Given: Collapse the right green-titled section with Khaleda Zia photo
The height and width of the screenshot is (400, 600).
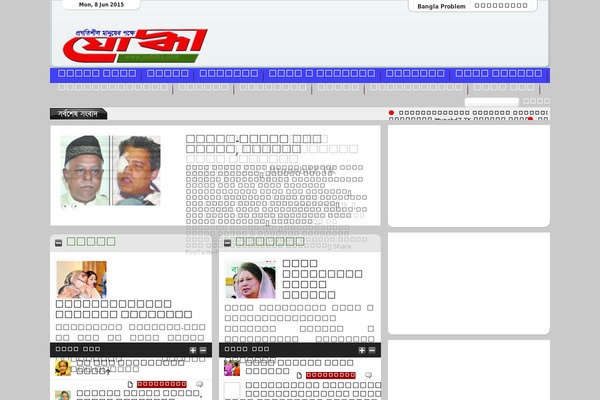Looking at the screenshot, I should point(227,243).
